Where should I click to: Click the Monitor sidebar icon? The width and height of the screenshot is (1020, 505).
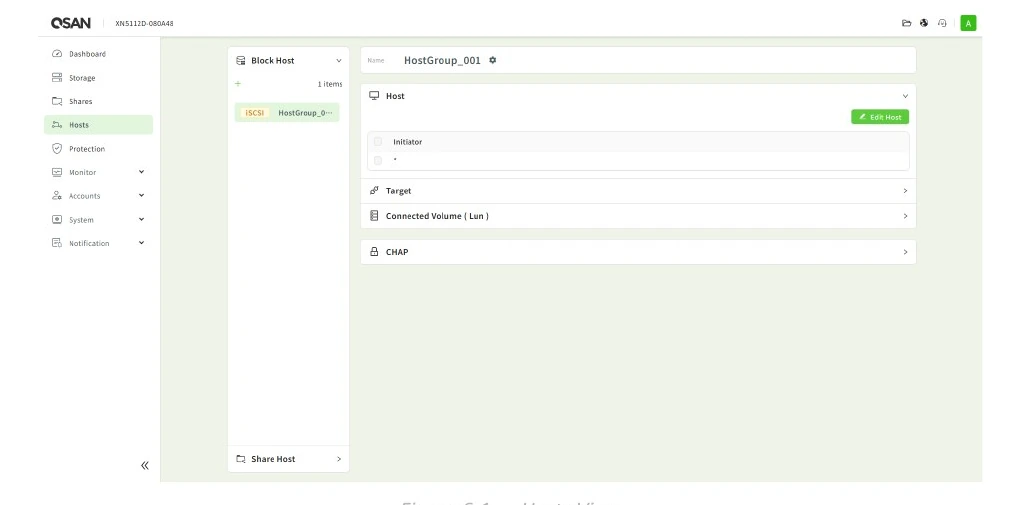[57, 172]
